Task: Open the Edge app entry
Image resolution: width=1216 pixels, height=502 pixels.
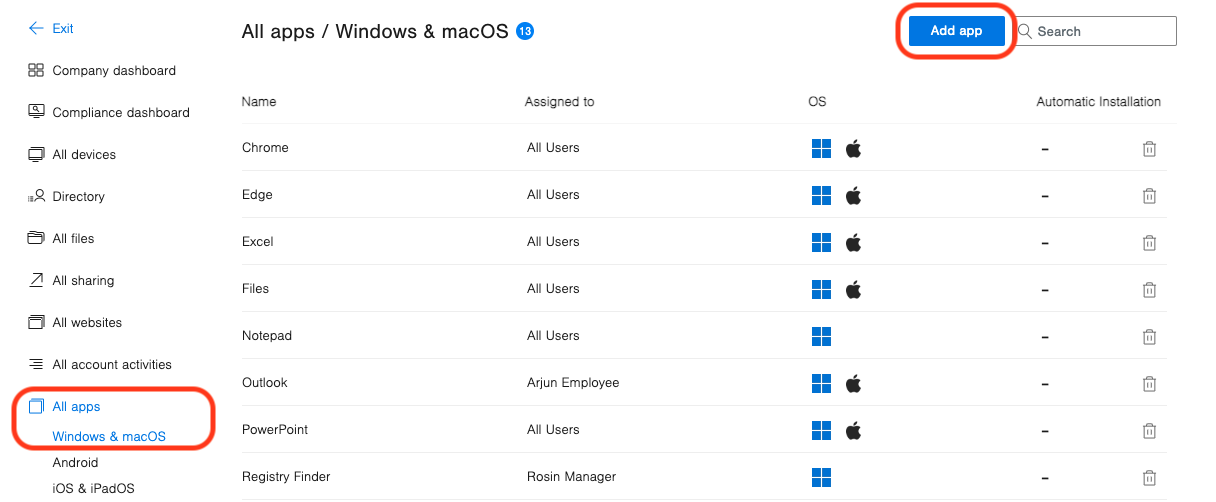Action: [257, 195]
